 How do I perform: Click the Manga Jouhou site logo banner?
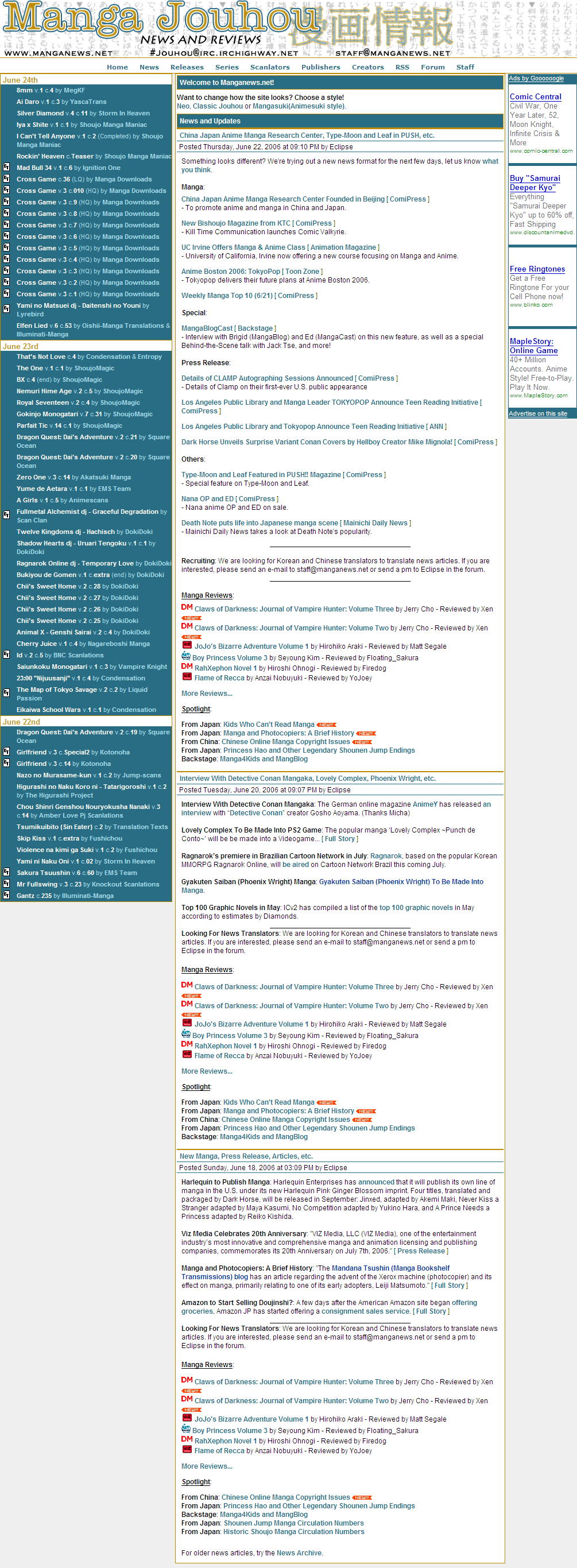tap(288, 29)
